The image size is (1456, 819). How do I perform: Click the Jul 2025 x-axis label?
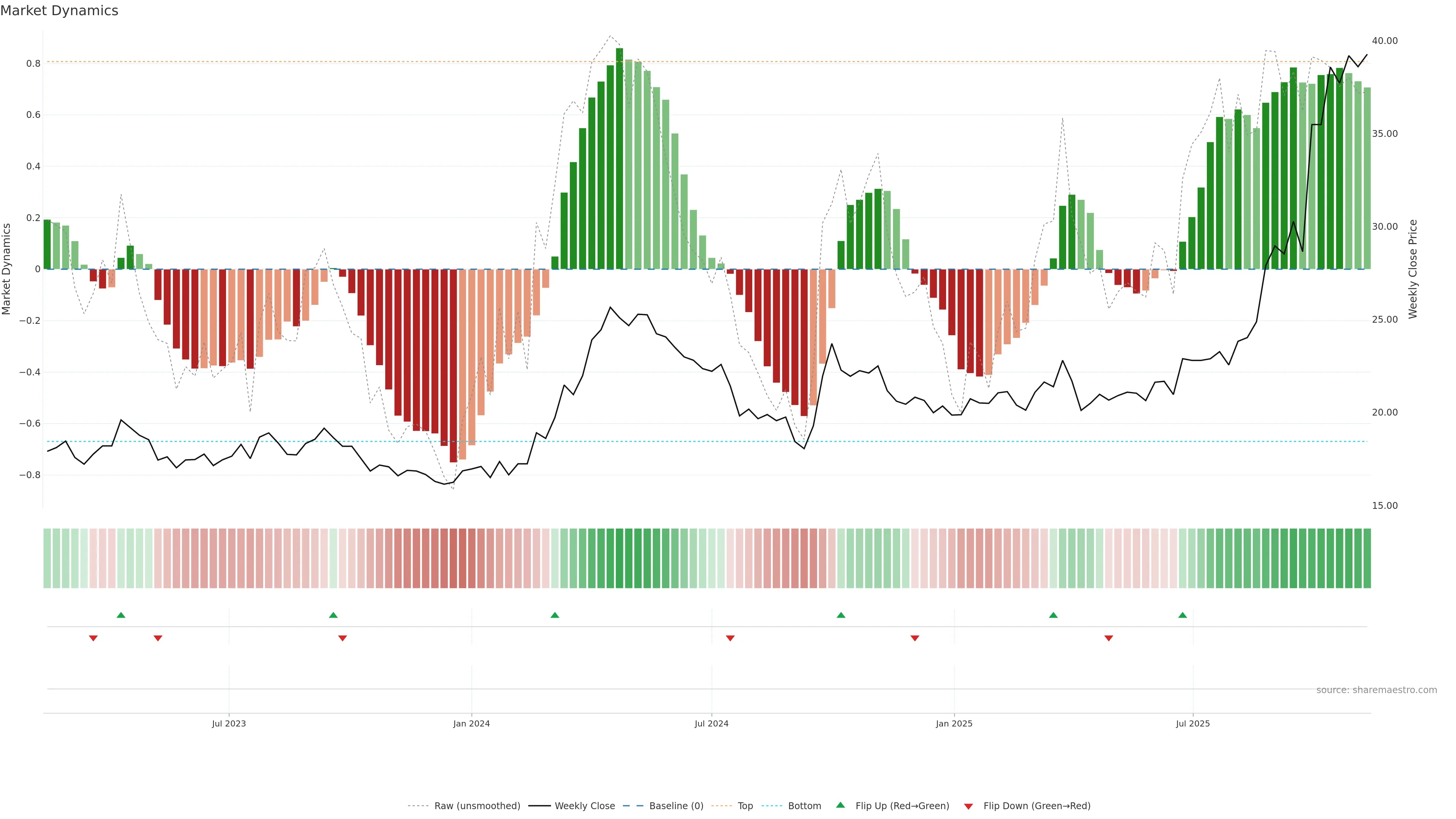coord(1192,723)
